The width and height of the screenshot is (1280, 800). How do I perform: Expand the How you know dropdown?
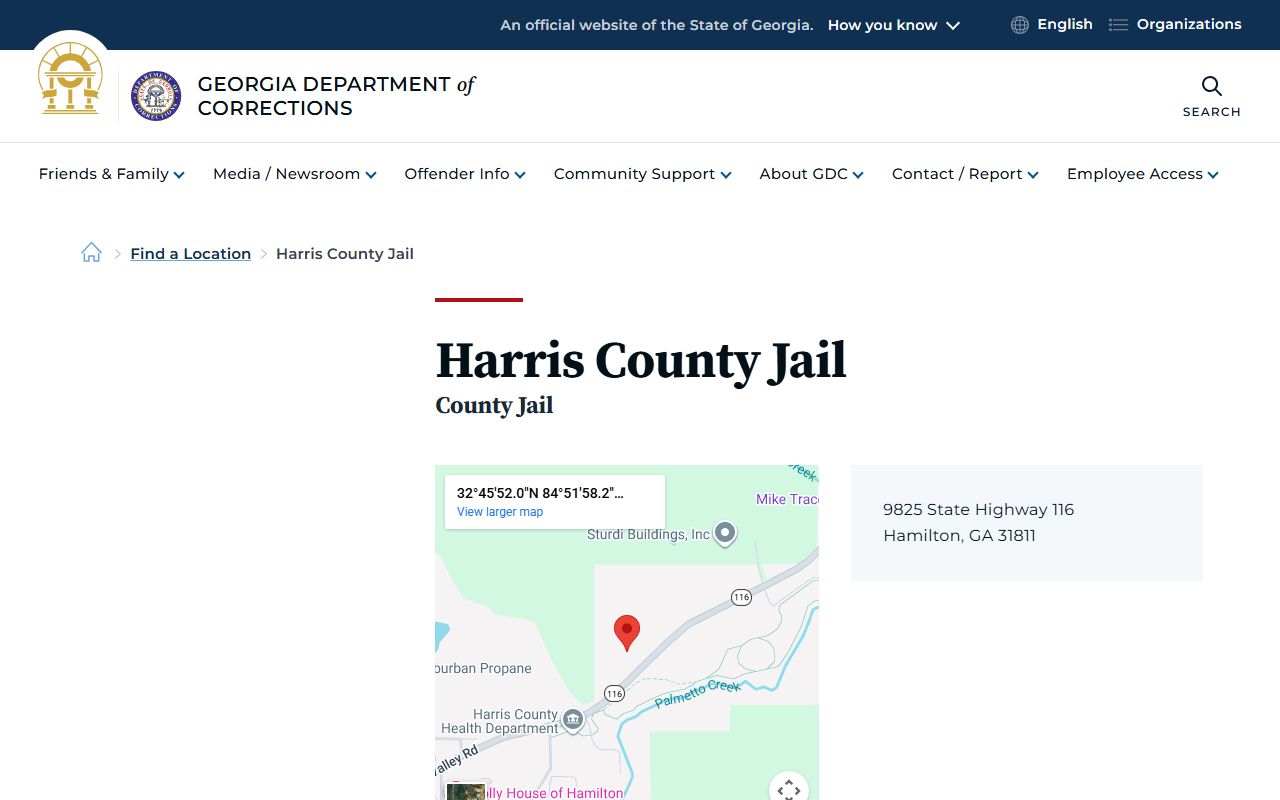[893, 25]
